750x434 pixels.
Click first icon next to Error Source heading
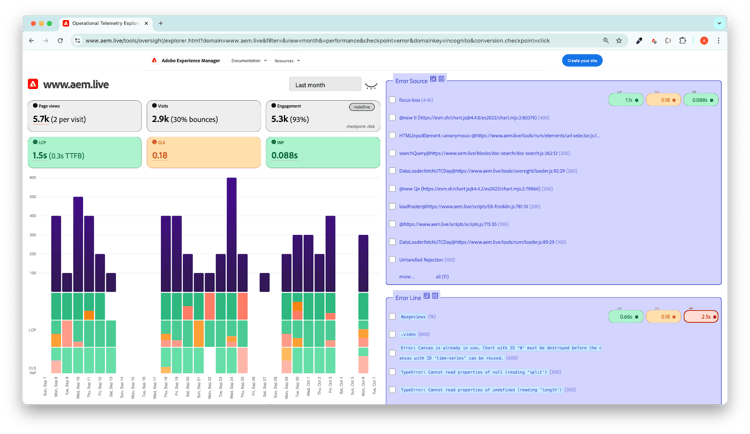433,79
